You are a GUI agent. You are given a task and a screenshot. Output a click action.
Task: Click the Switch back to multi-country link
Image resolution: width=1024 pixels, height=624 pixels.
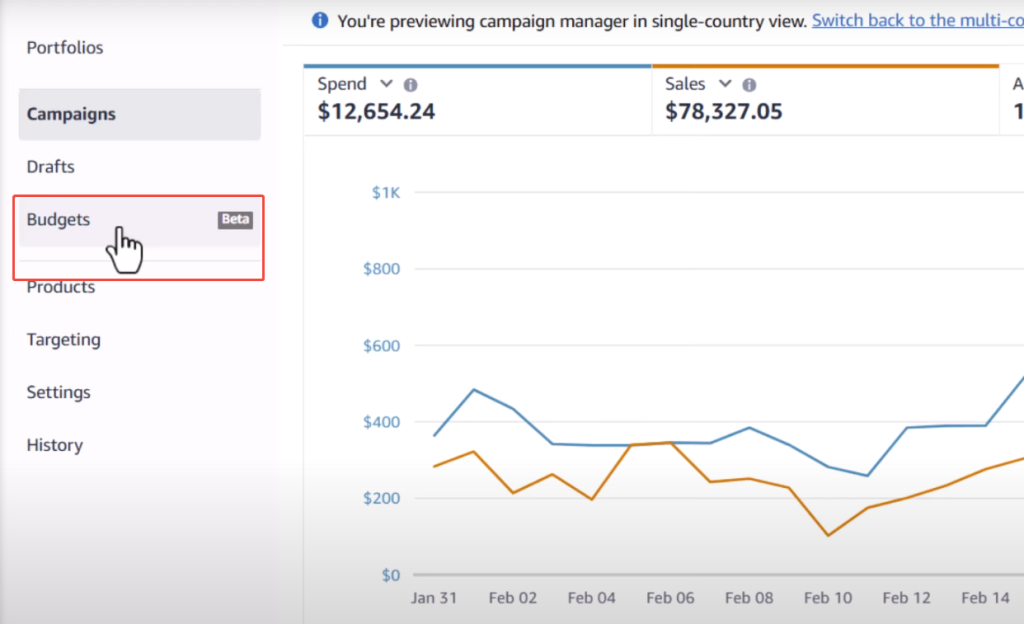[917, 20]
